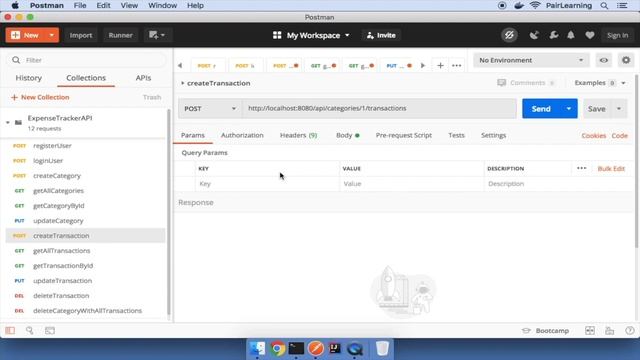This screenshot has width=640, height=360.
Task: Open the File menu
Action: tap(80, 6)
